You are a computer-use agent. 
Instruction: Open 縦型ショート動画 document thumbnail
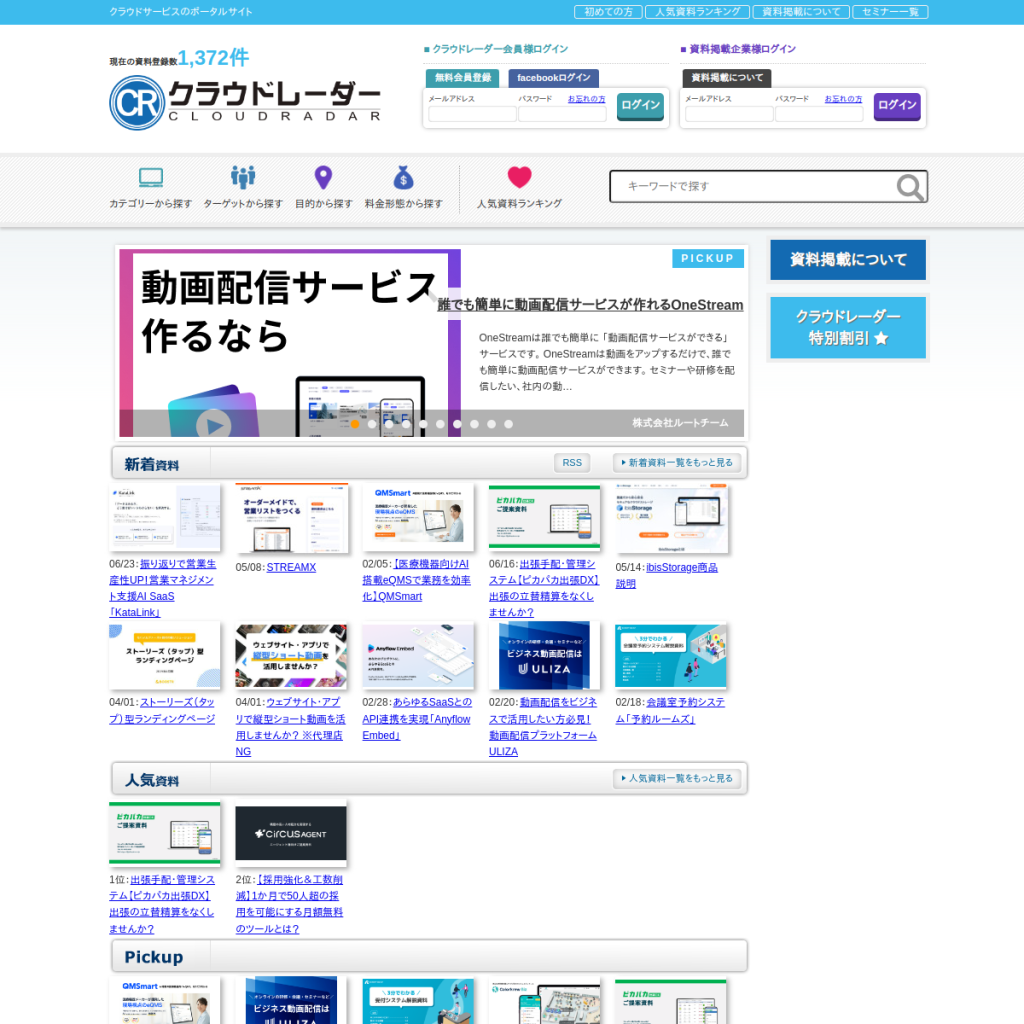[x=291, y=656]
